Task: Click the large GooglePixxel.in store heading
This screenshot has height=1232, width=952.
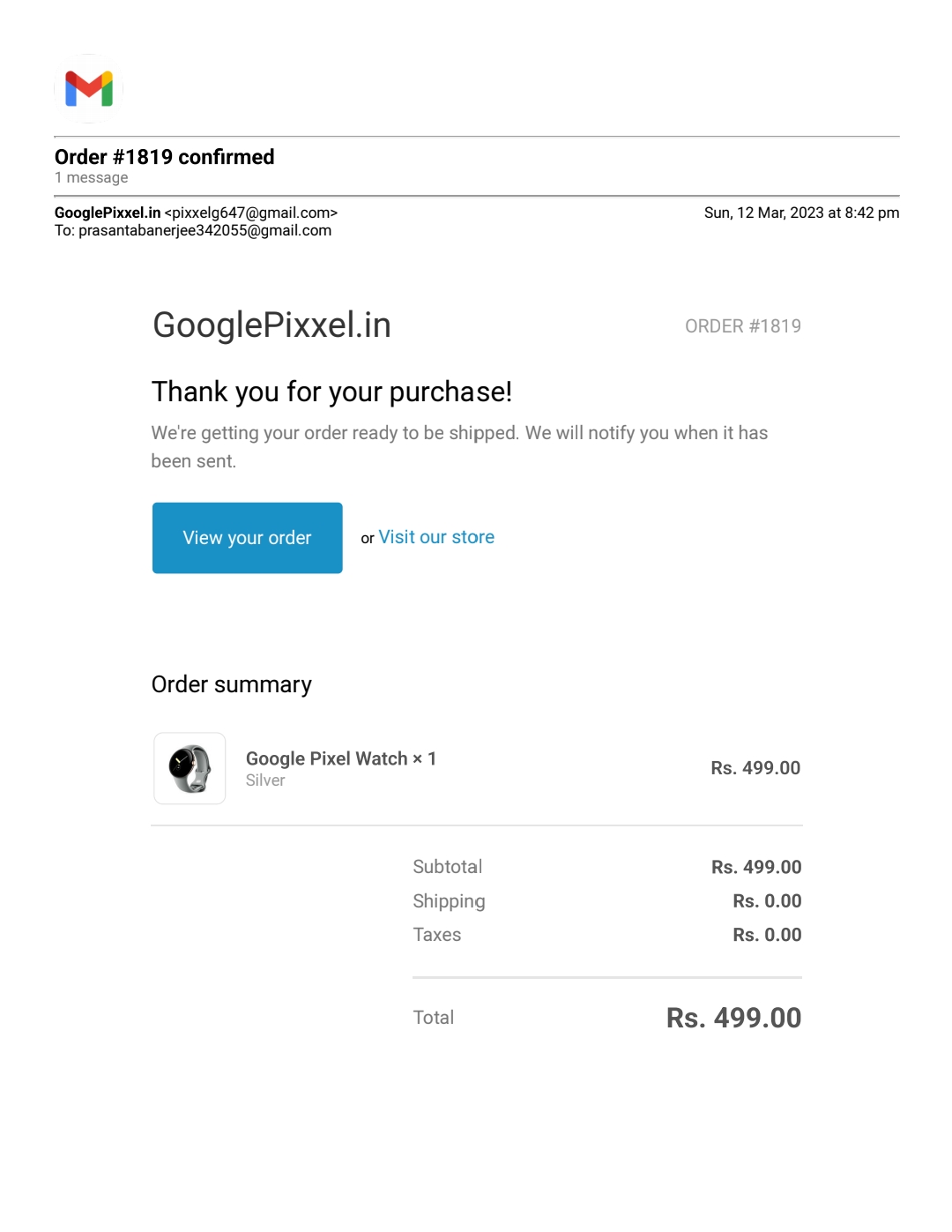Action: 271,325
